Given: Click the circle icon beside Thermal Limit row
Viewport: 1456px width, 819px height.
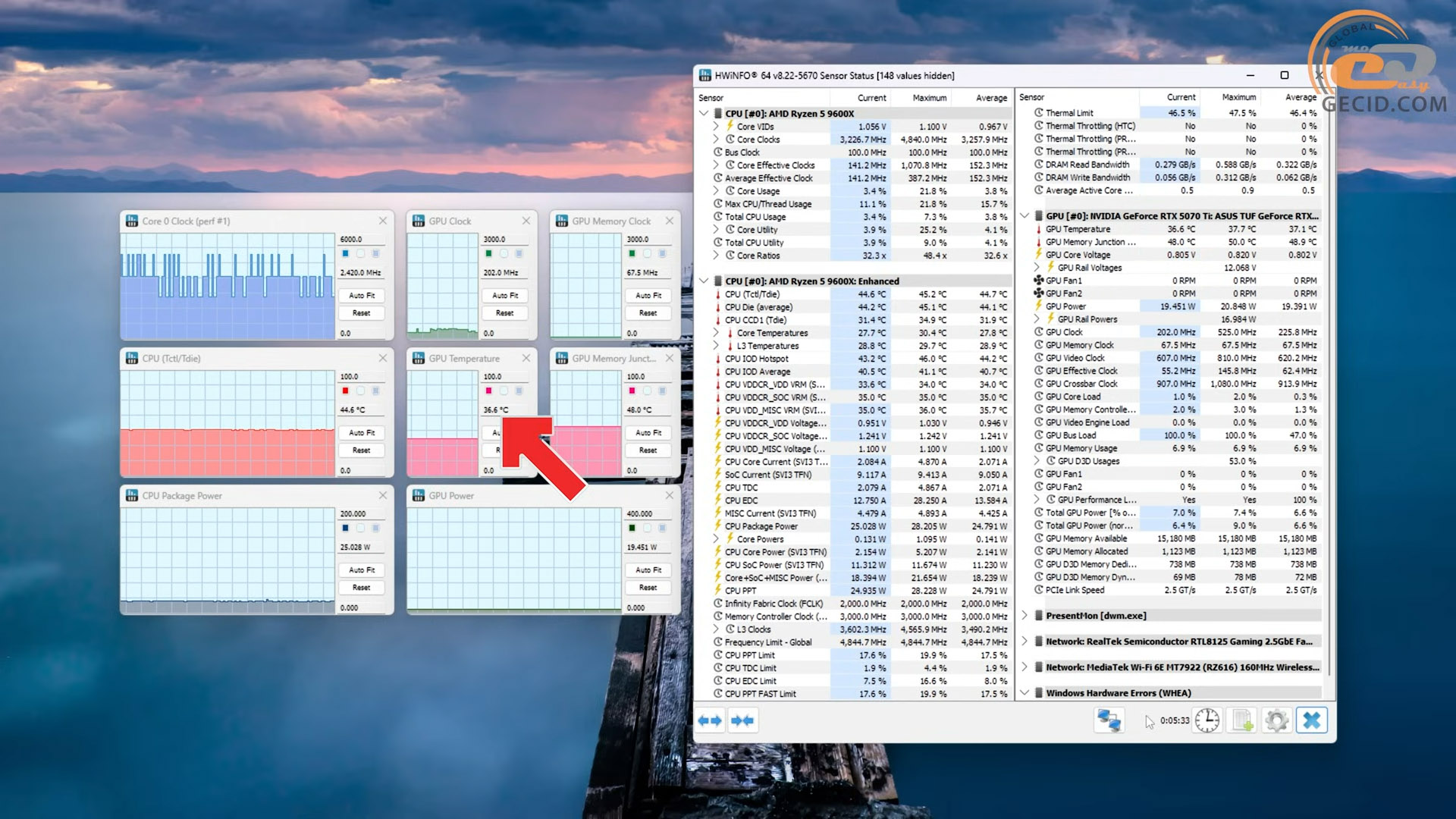Looking at the screenshot, I should pos(1039,113).
